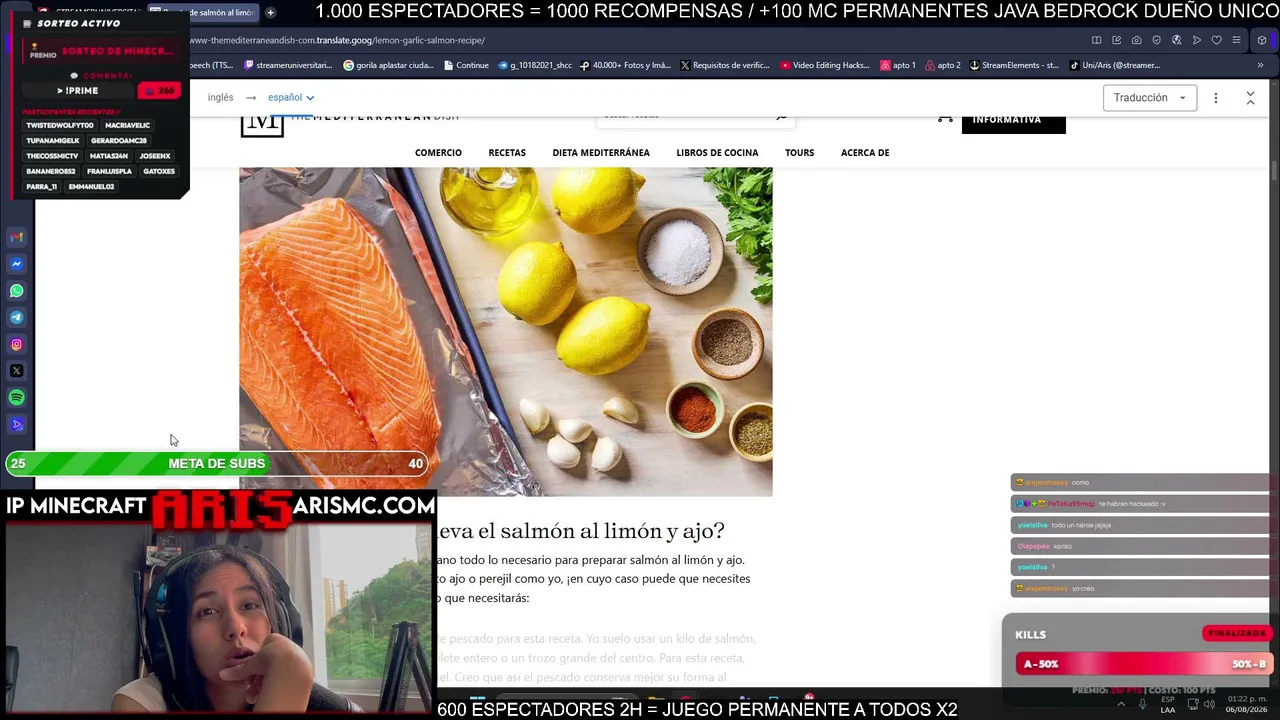Open LIBROS DE COCINA menu item
This screenshot has width=1280, height=720.
[717, 153]
